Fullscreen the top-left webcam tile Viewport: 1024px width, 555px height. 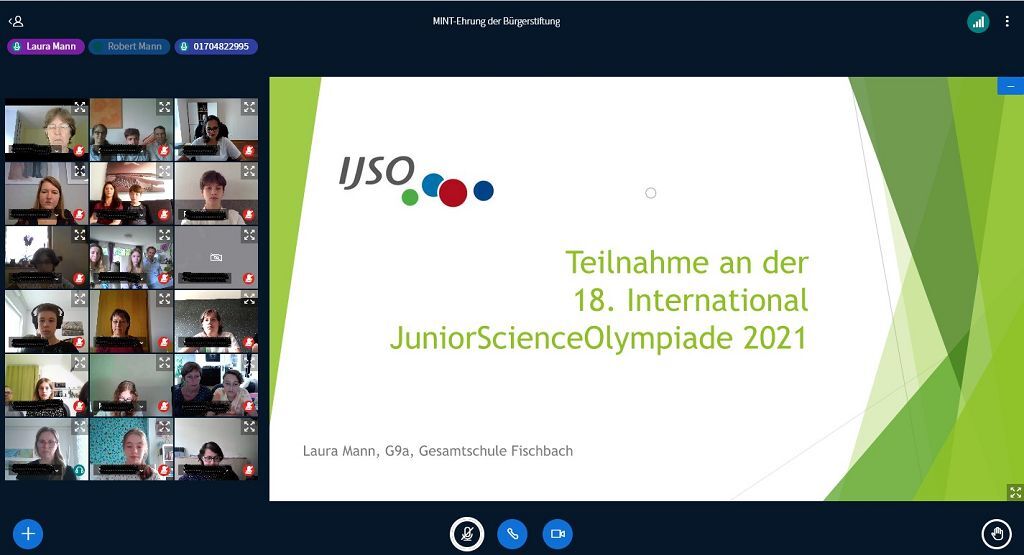[79, 107]
